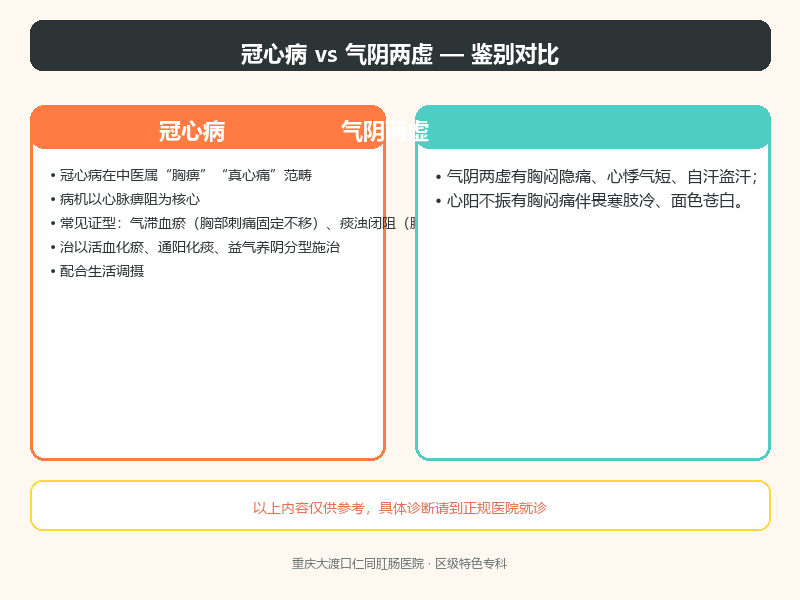
Task: Select bullet 冠心病在中医属“胸痹”“真心痛”范畴
Action: 182,175
